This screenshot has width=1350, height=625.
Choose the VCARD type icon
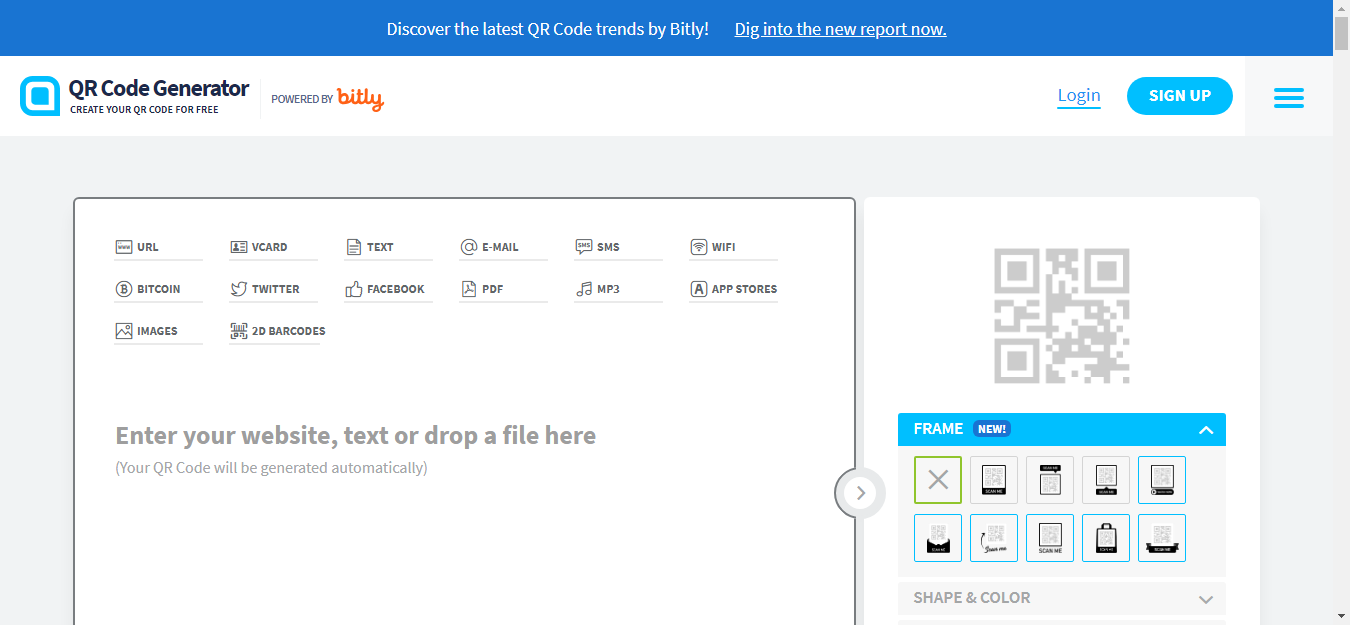click(x=239, y=247)
